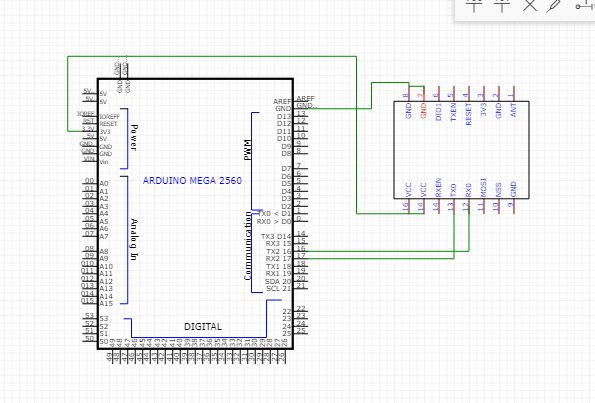Select the Arduino's 3V3 pin label
This screenshot has width=595, height=403.
pos(105,132)
